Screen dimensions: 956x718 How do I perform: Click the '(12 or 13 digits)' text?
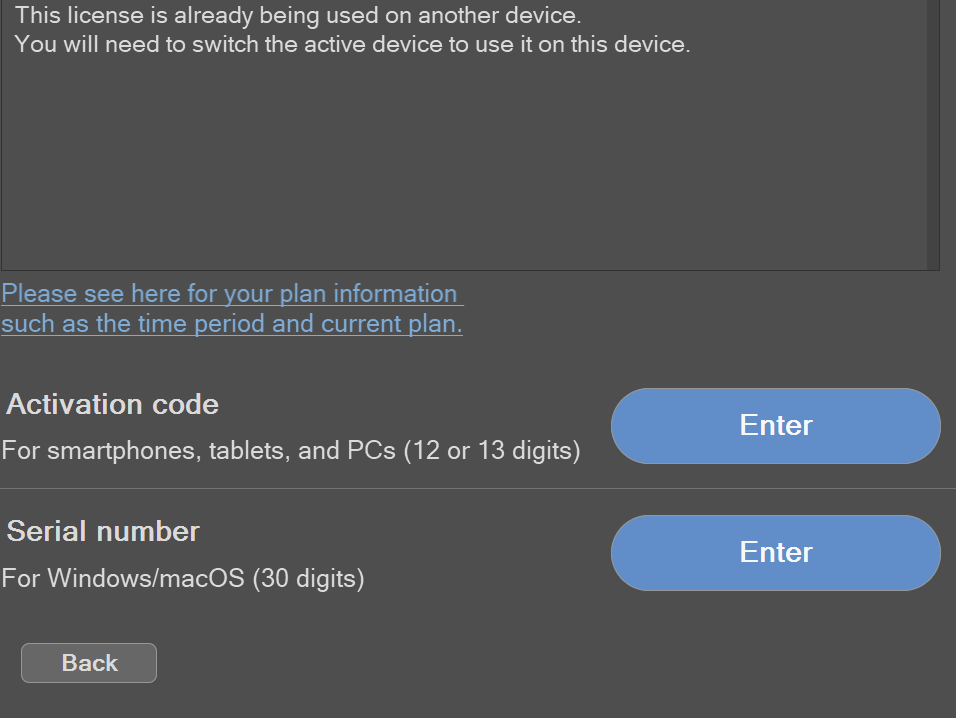tap(492, 451)
